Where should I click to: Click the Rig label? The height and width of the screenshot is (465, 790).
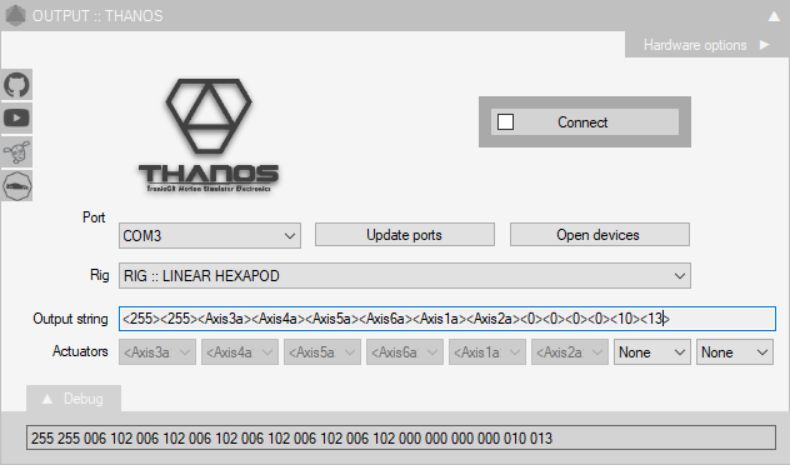click(99, 275)
